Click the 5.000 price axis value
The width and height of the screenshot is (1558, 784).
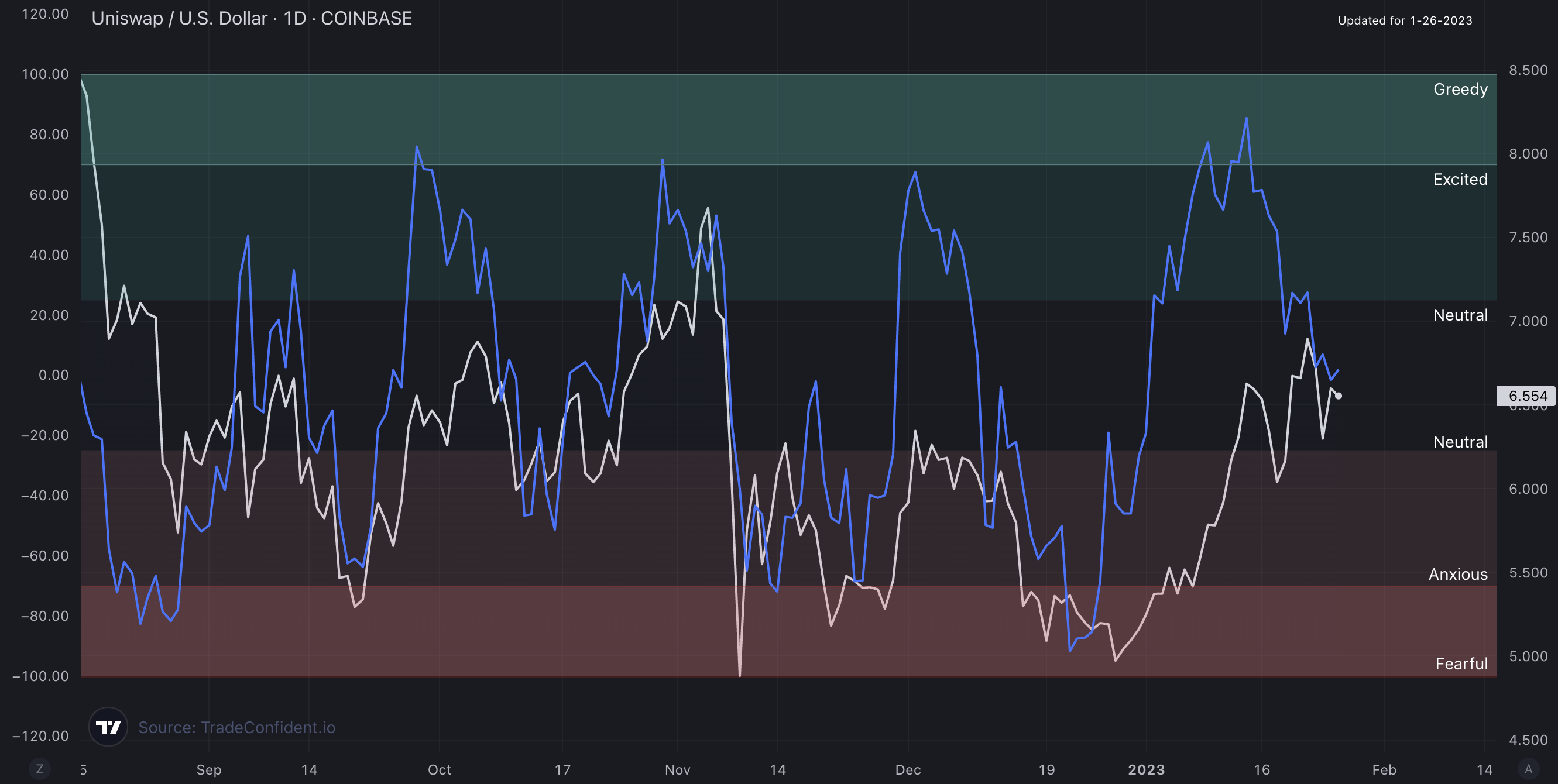[x=1528, y=656]
